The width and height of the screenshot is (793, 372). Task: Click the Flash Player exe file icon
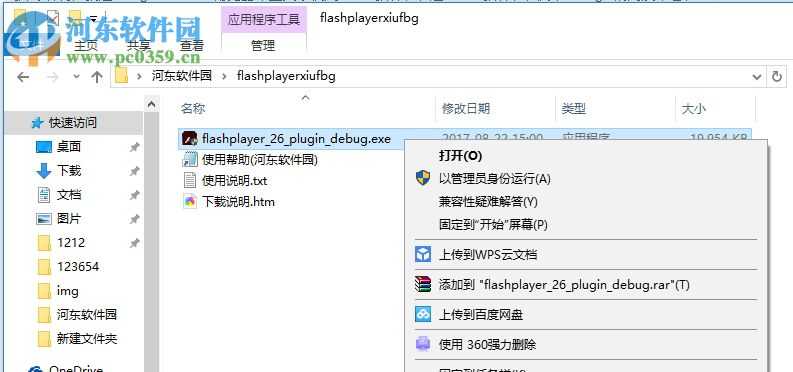point(190,138)
